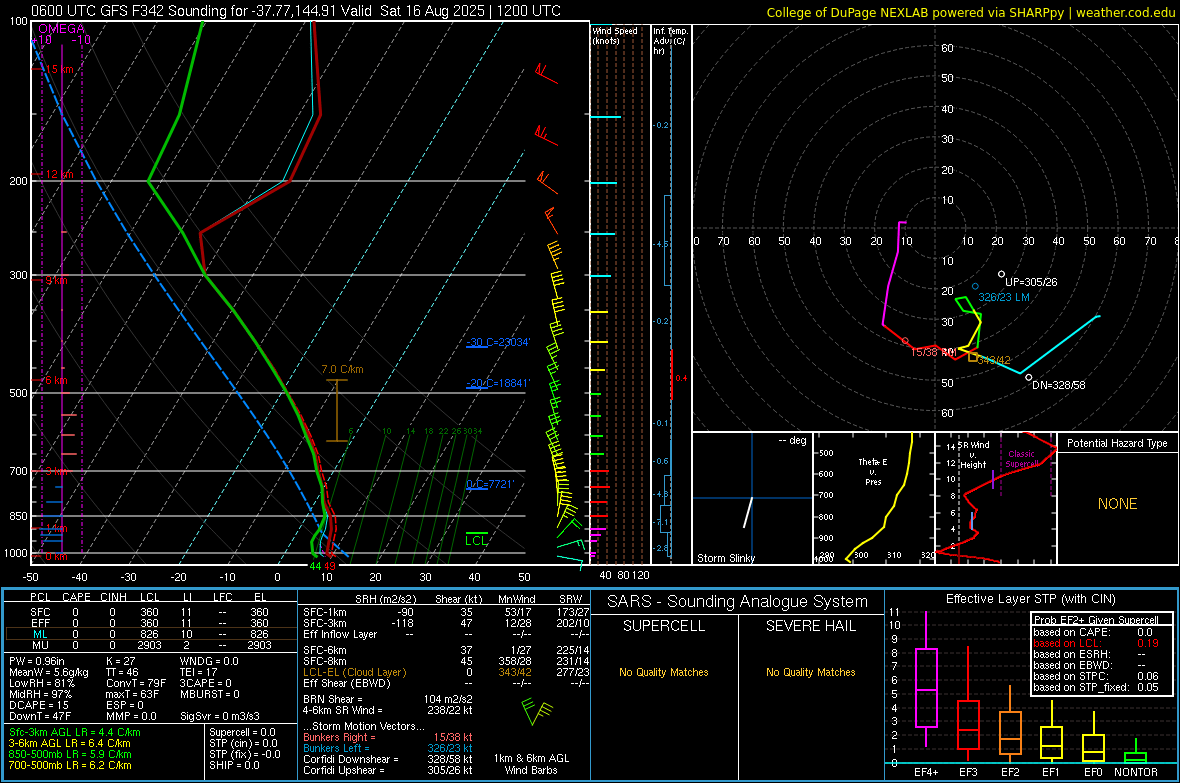Click the SUPERCELL column heading
This screenshot has height=783, width=1180.
pos(664,626)
